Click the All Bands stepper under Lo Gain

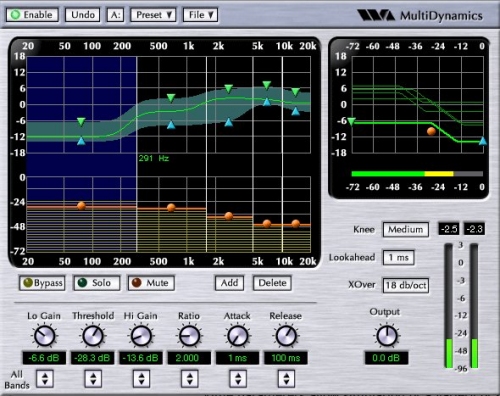click(x=45, y=379)
